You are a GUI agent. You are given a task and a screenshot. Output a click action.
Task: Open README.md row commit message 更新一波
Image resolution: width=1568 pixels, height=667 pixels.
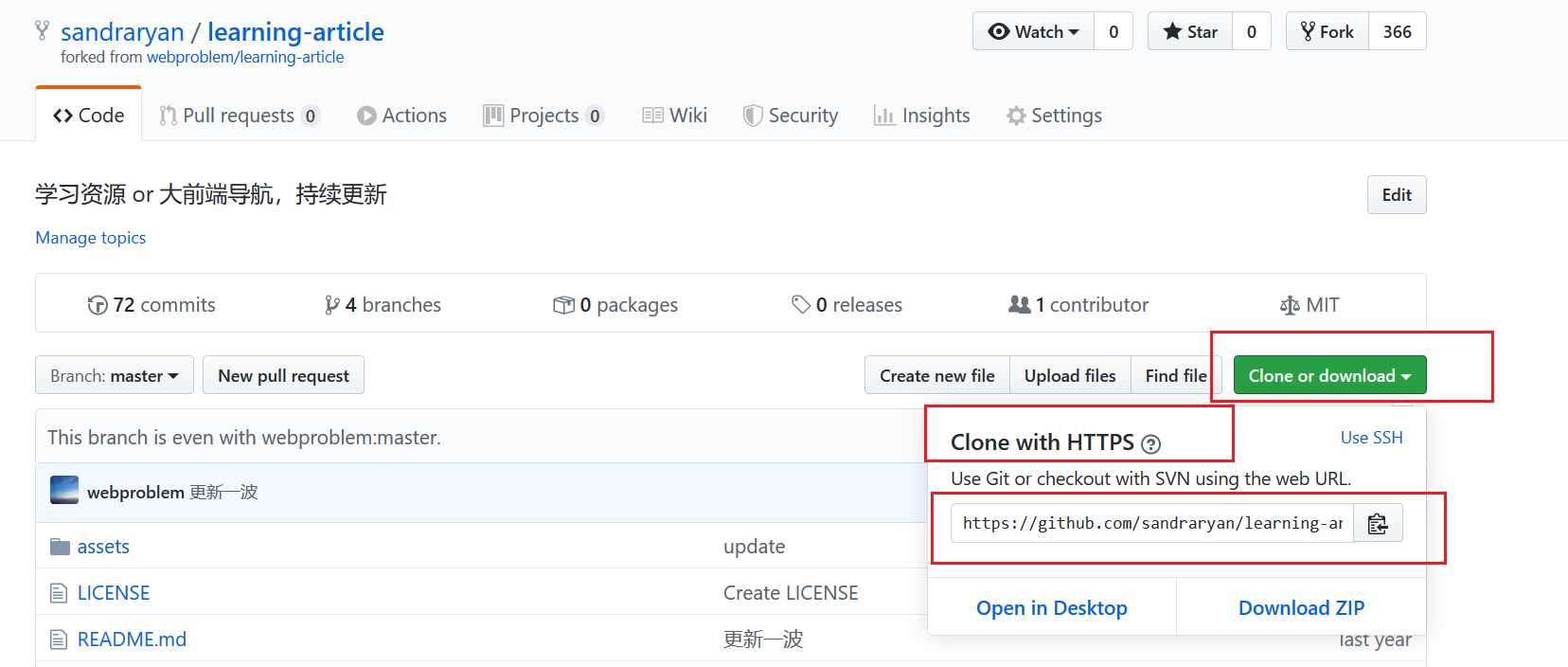[763, 640]
